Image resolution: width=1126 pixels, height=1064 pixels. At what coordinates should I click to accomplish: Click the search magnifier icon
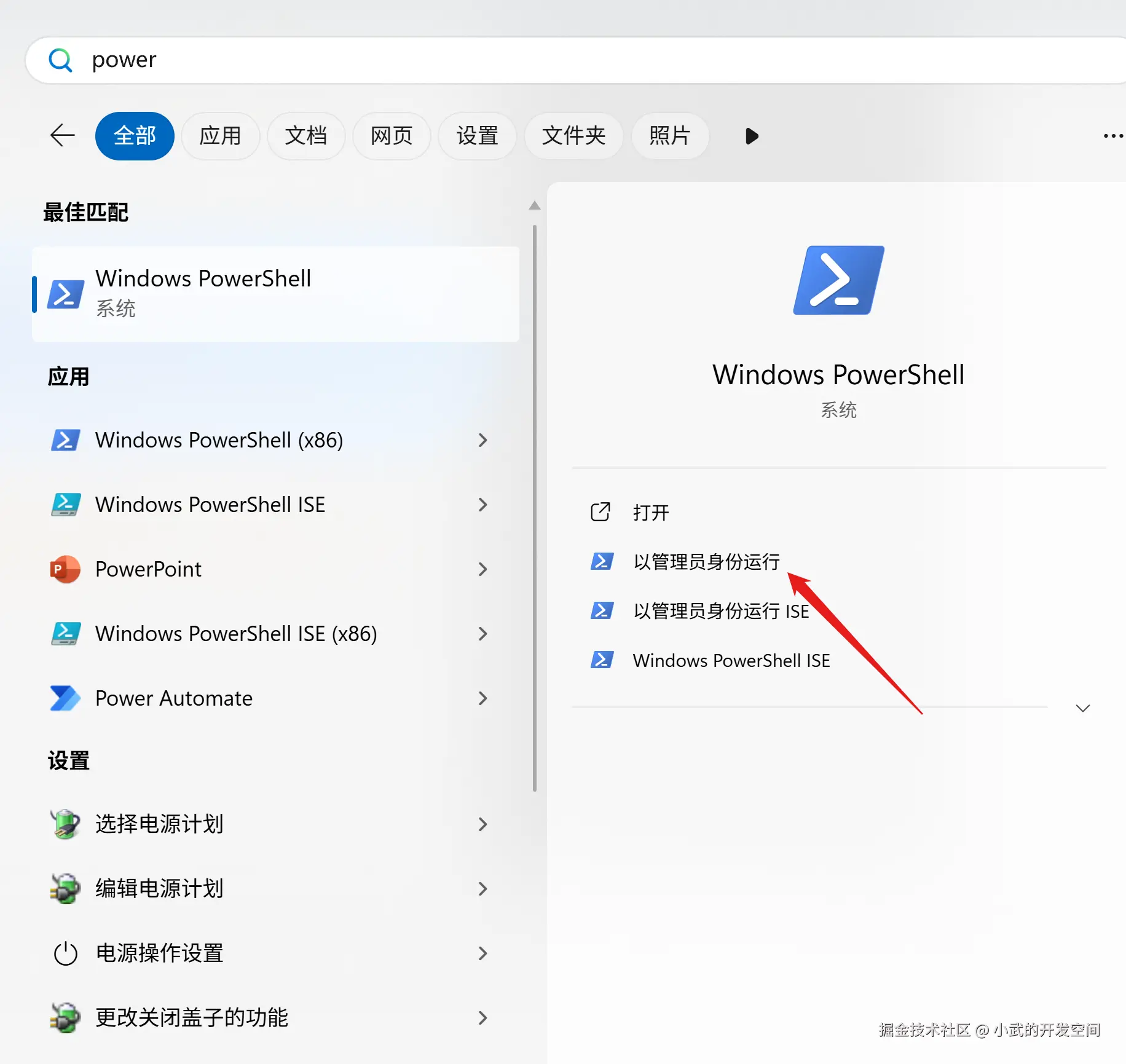(x=60, y=60)
